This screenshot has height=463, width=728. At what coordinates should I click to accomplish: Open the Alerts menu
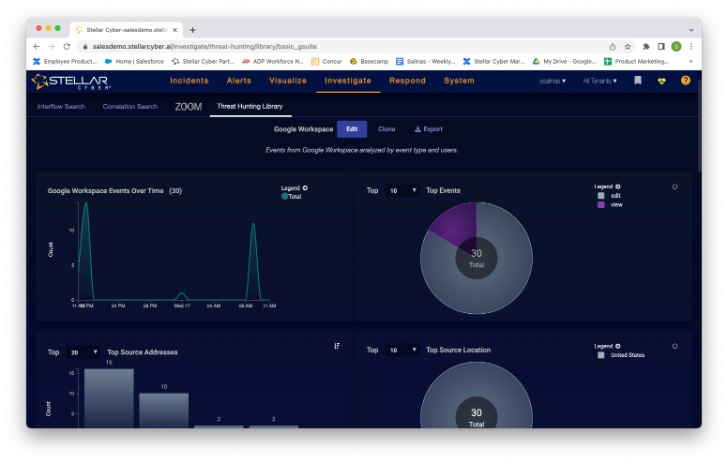(239, 81)
